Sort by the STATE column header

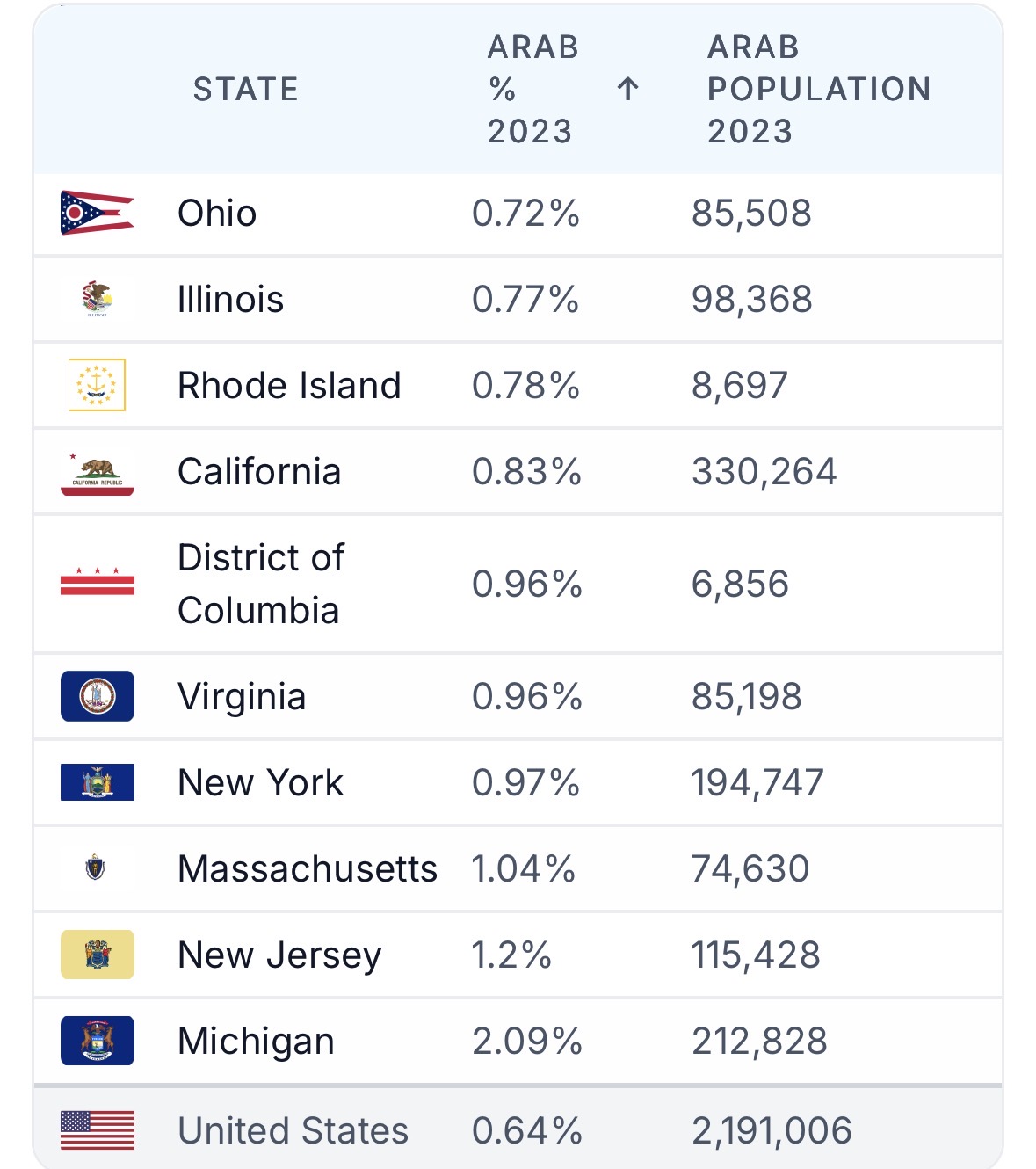(x=246, y=89)
